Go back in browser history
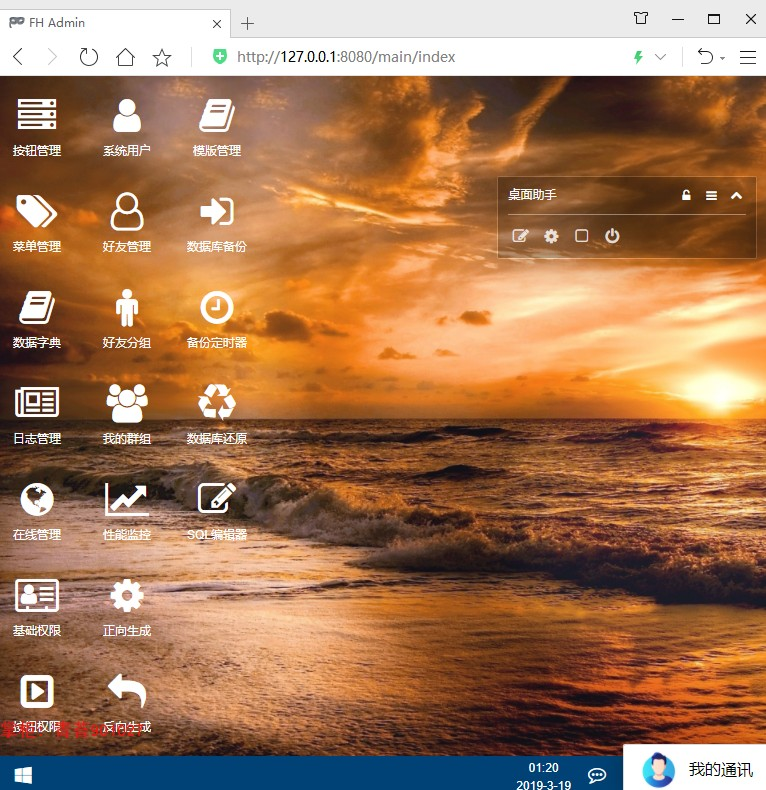This screenshot has height=790, width=766. click(18, 56)
